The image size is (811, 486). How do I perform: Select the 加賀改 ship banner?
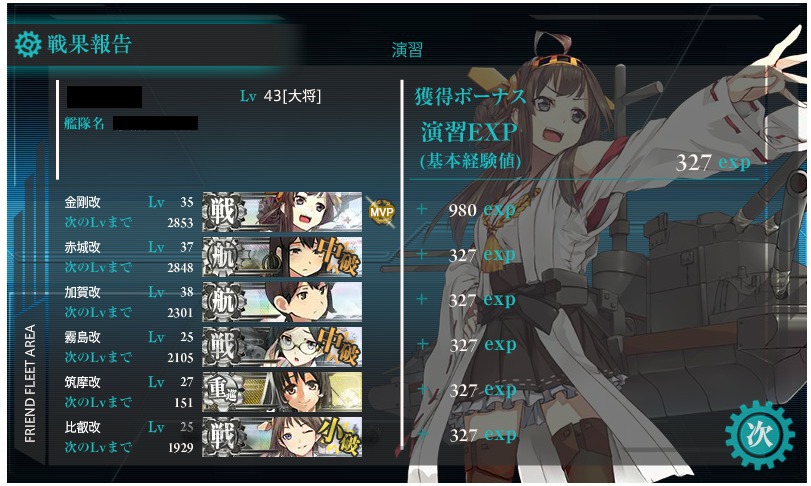(x=282, y=302)
